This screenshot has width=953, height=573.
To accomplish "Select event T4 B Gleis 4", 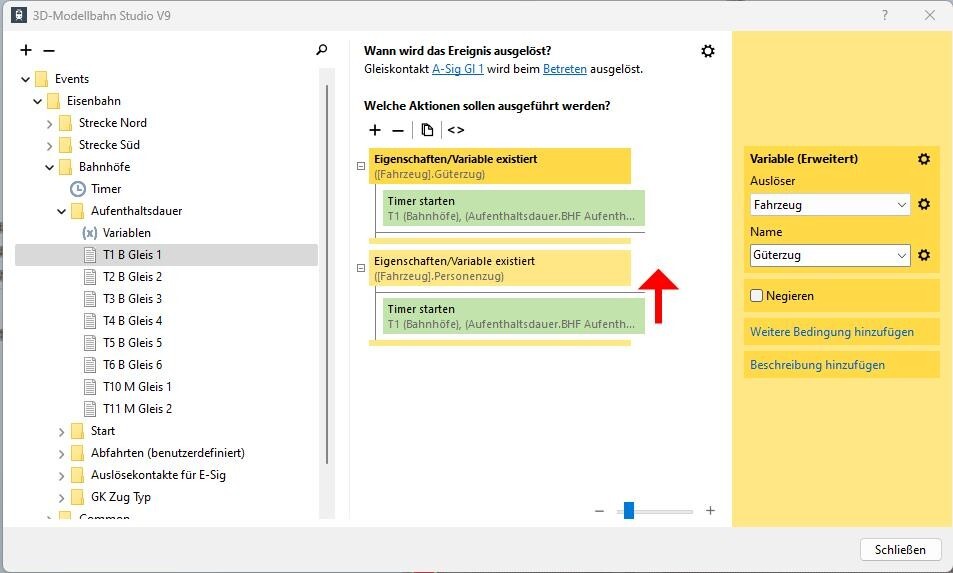I will click(x=132, y=320).
